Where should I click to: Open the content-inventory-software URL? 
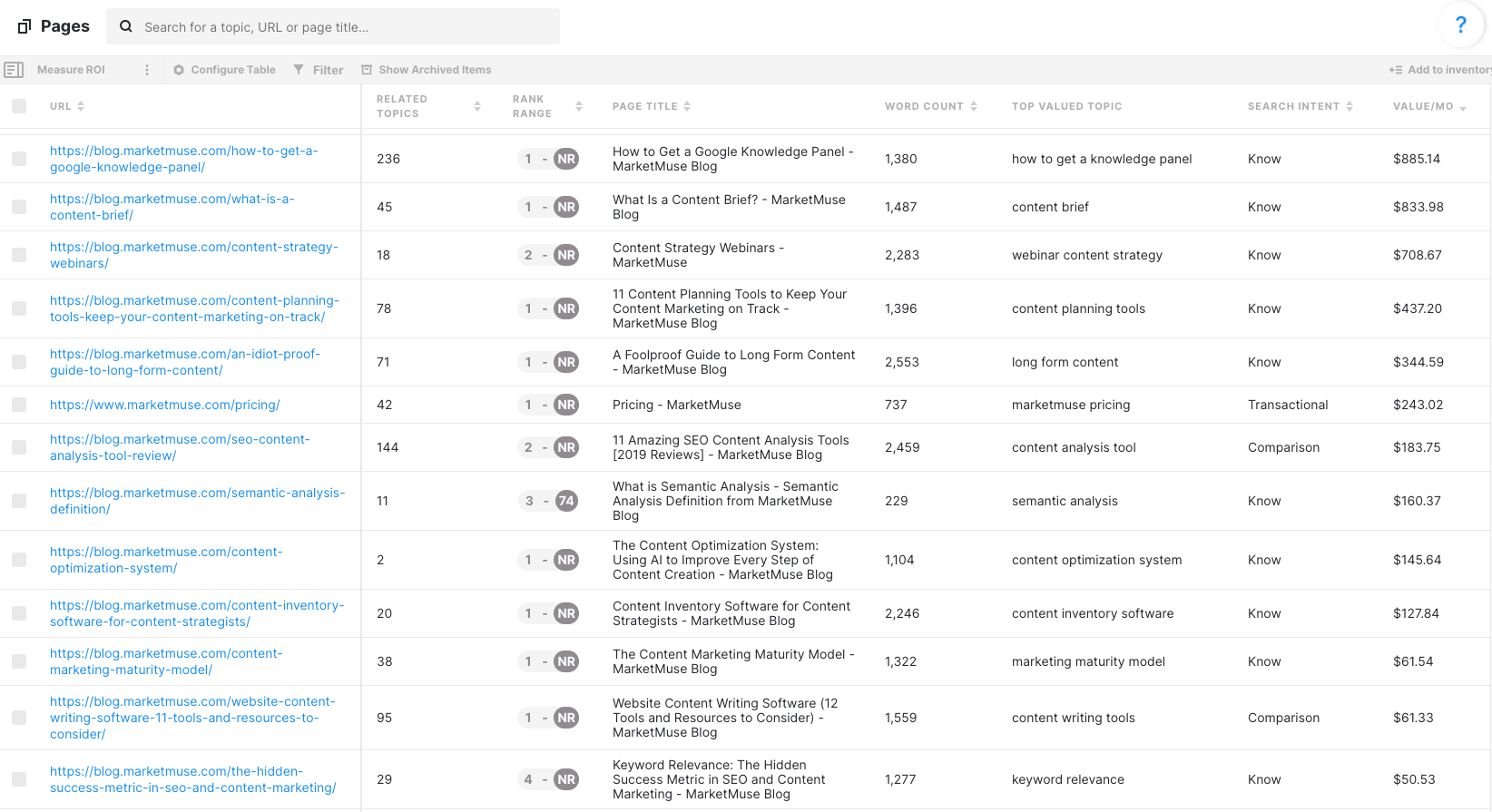pos(197,613)
